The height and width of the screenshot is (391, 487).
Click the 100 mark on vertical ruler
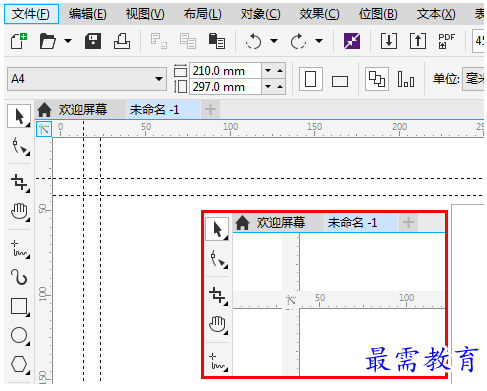[x=43, y=294]
